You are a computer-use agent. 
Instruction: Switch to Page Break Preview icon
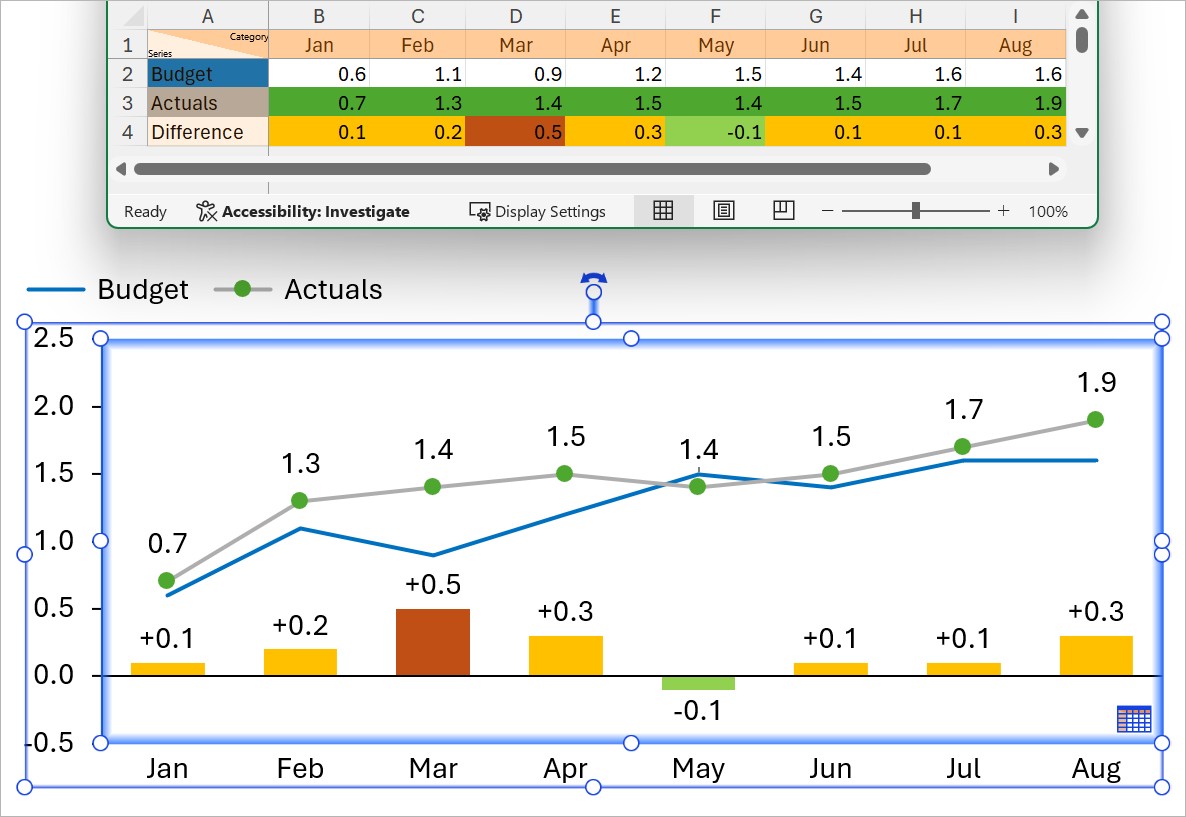pyautogui.click(x=784, y=210)
